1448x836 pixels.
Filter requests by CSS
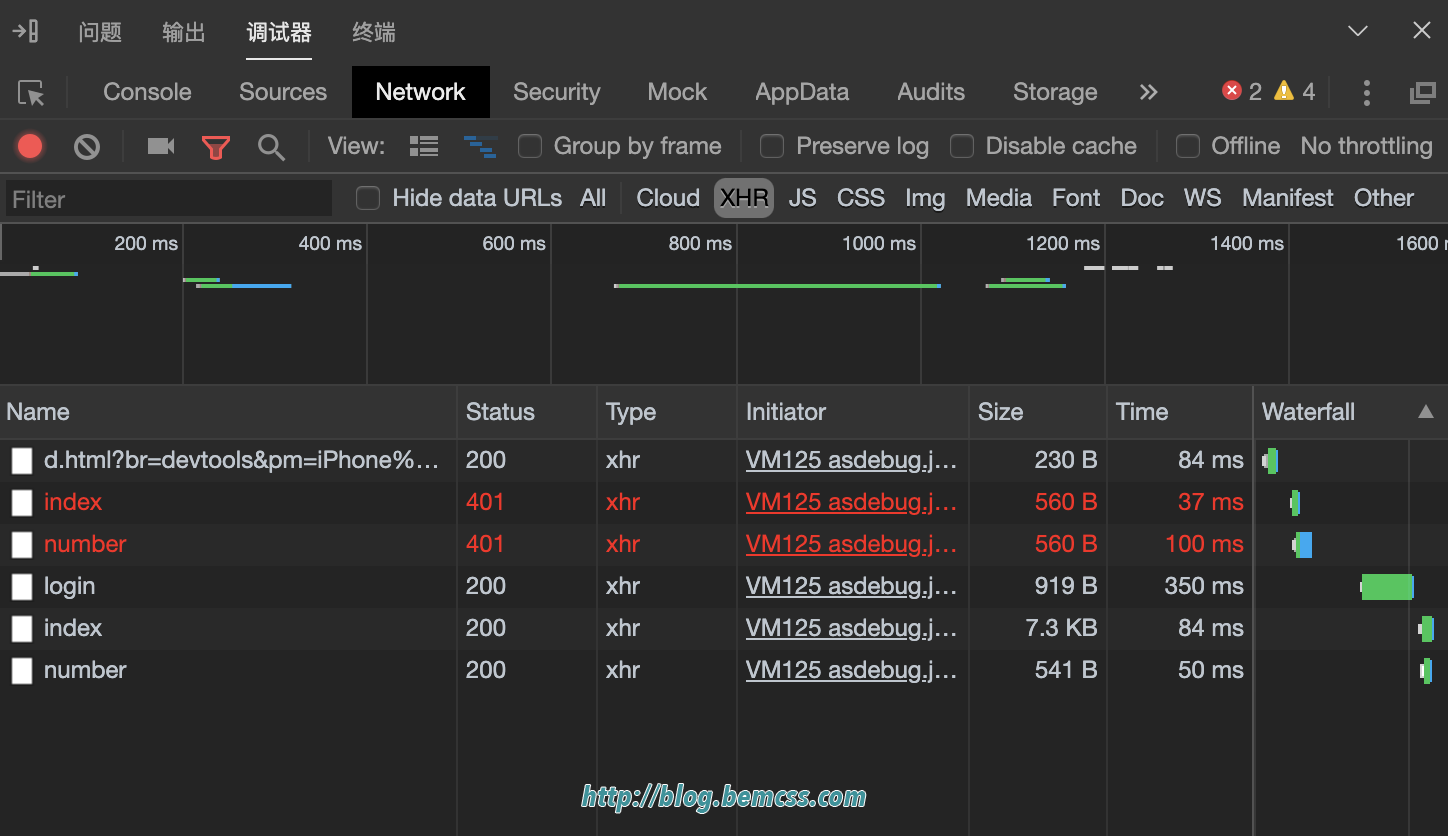tap(861, 198)
